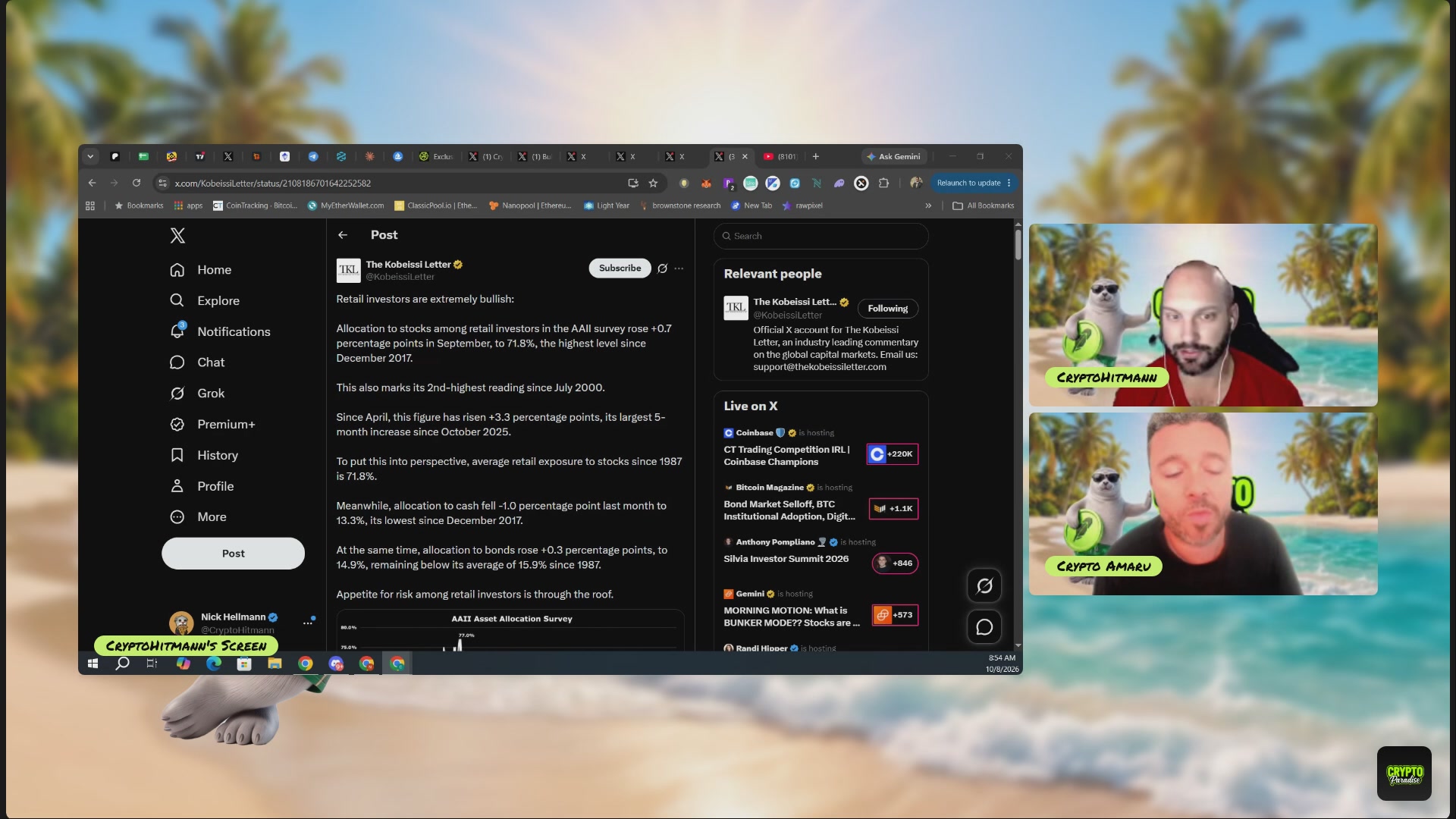The width and height of the screenshot is (1456, 819).
Task: Click Relaunch to update button
Action: point(968,183)
